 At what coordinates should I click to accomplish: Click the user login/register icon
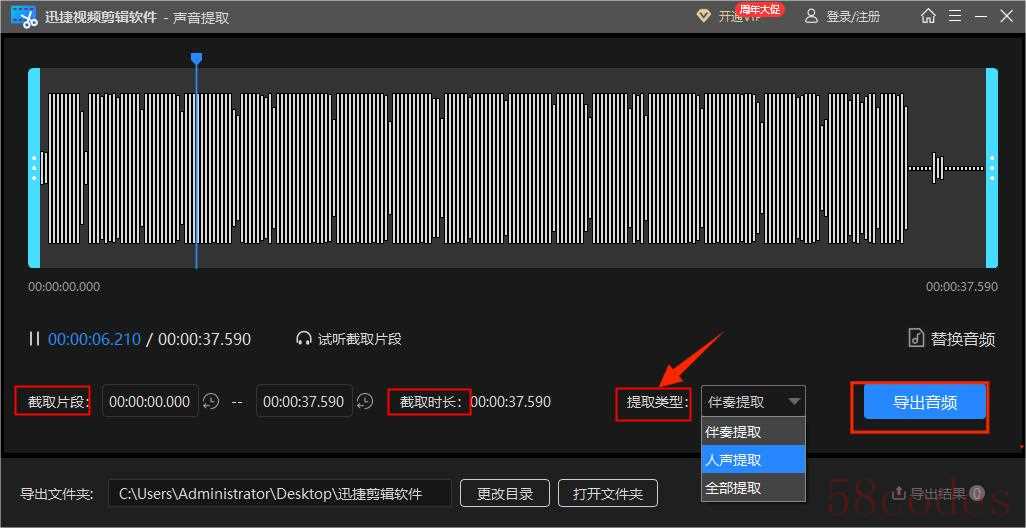pos(811,16)
